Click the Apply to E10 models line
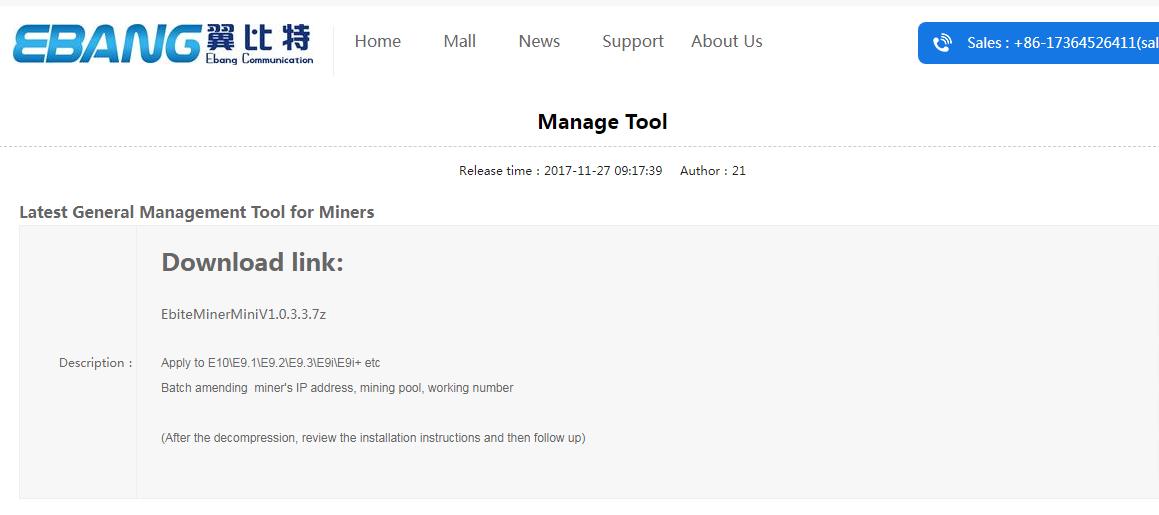The width and height of the screenshot is (1159, 515). pyautogui.click(x=270, y=363)
